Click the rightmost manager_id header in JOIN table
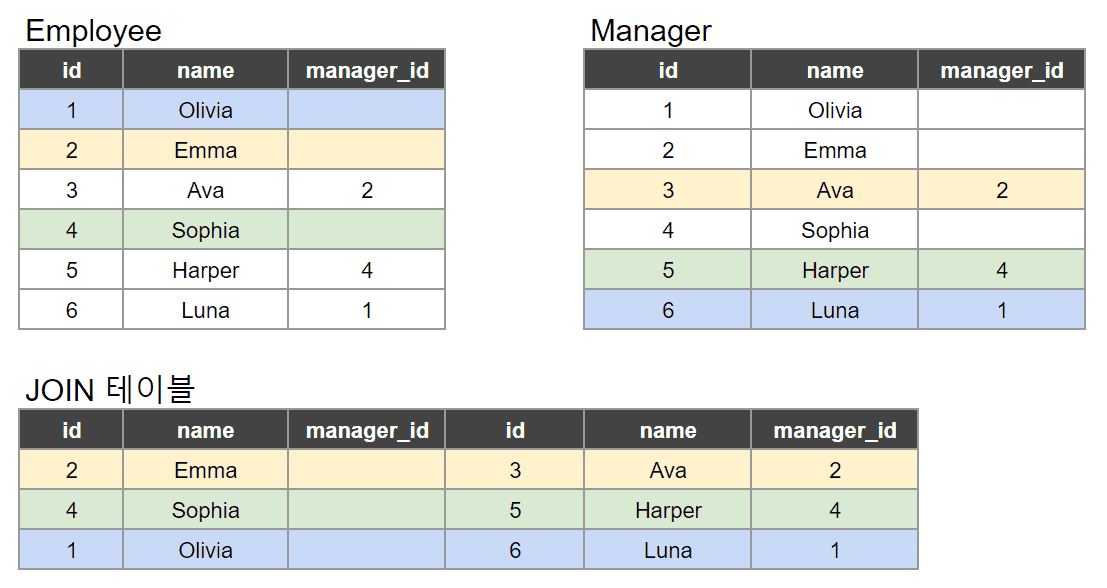Screen dimensions: 1107x588 tap(834, 430)
